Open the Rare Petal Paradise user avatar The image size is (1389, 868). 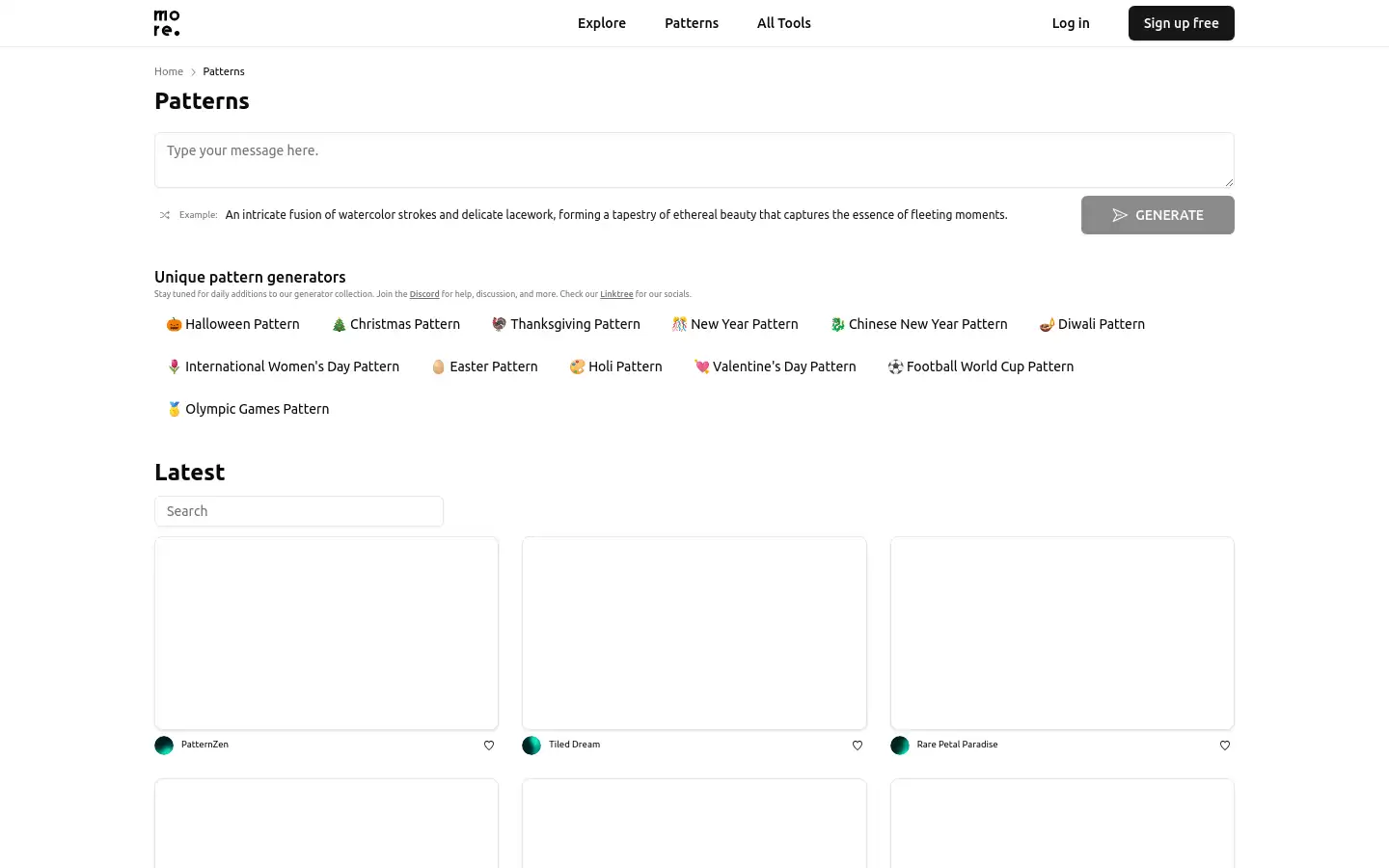tap(900, 746)
